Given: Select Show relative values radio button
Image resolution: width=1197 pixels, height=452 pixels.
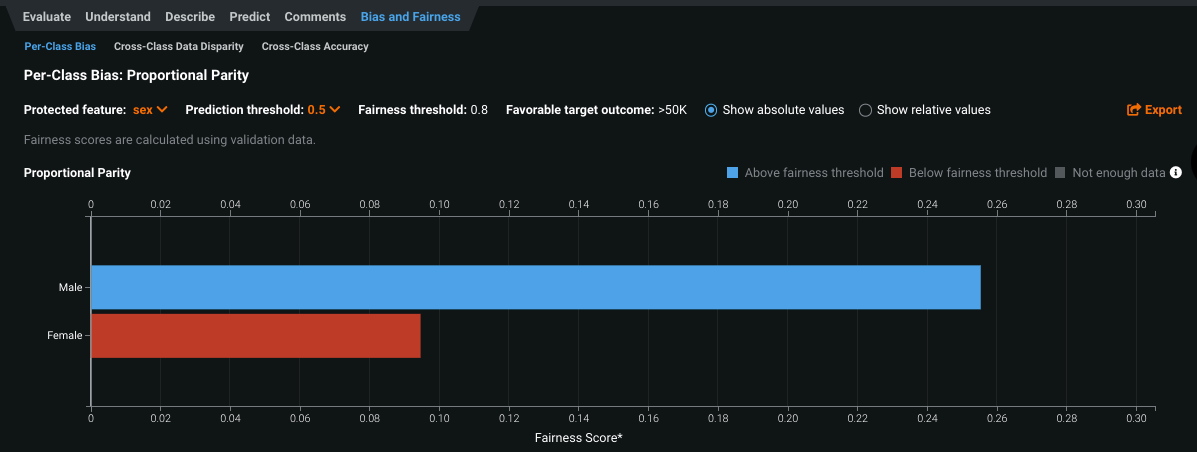Looking at the screenshot, I should click(866, 110).
